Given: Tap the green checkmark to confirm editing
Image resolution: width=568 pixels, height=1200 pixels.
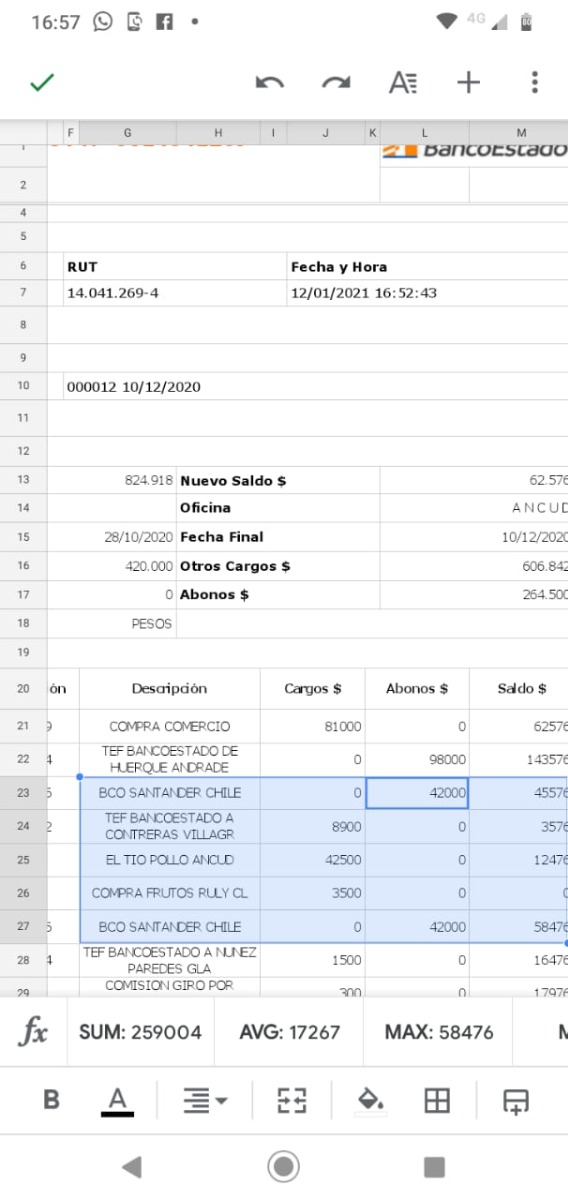Looking at the screenshot, I should tap(42, 83).
